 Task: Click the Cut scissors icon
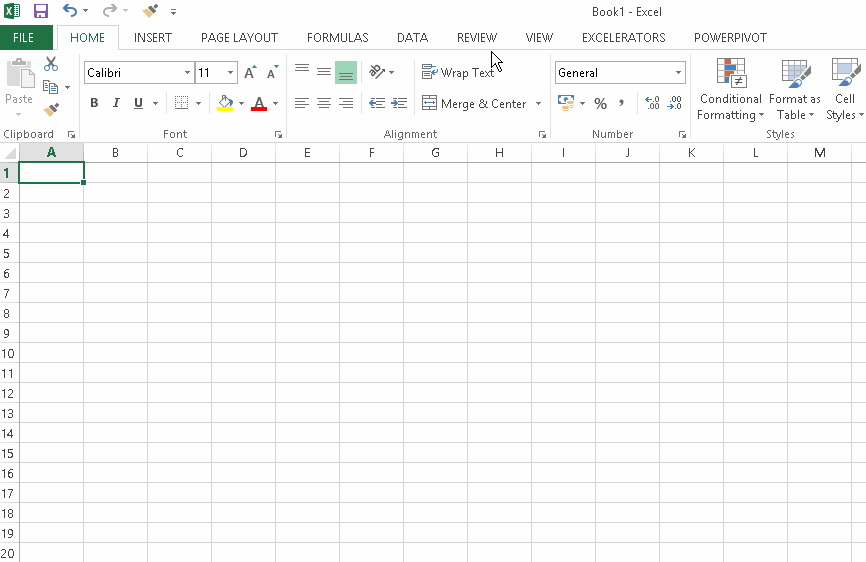click(51, 64)
